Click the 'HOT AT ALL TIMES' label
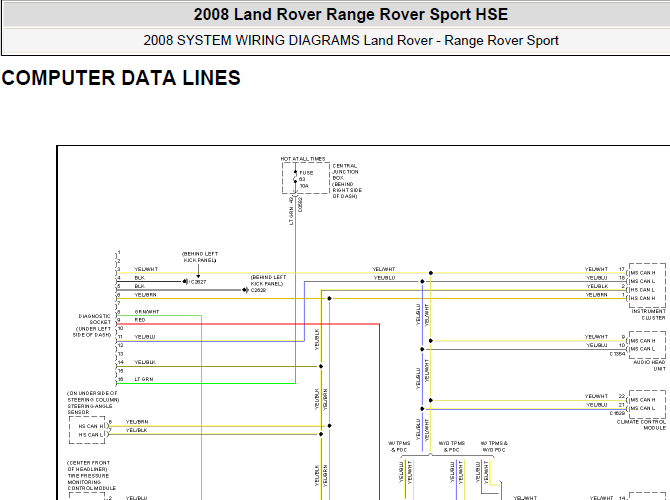 pos(303,159)
